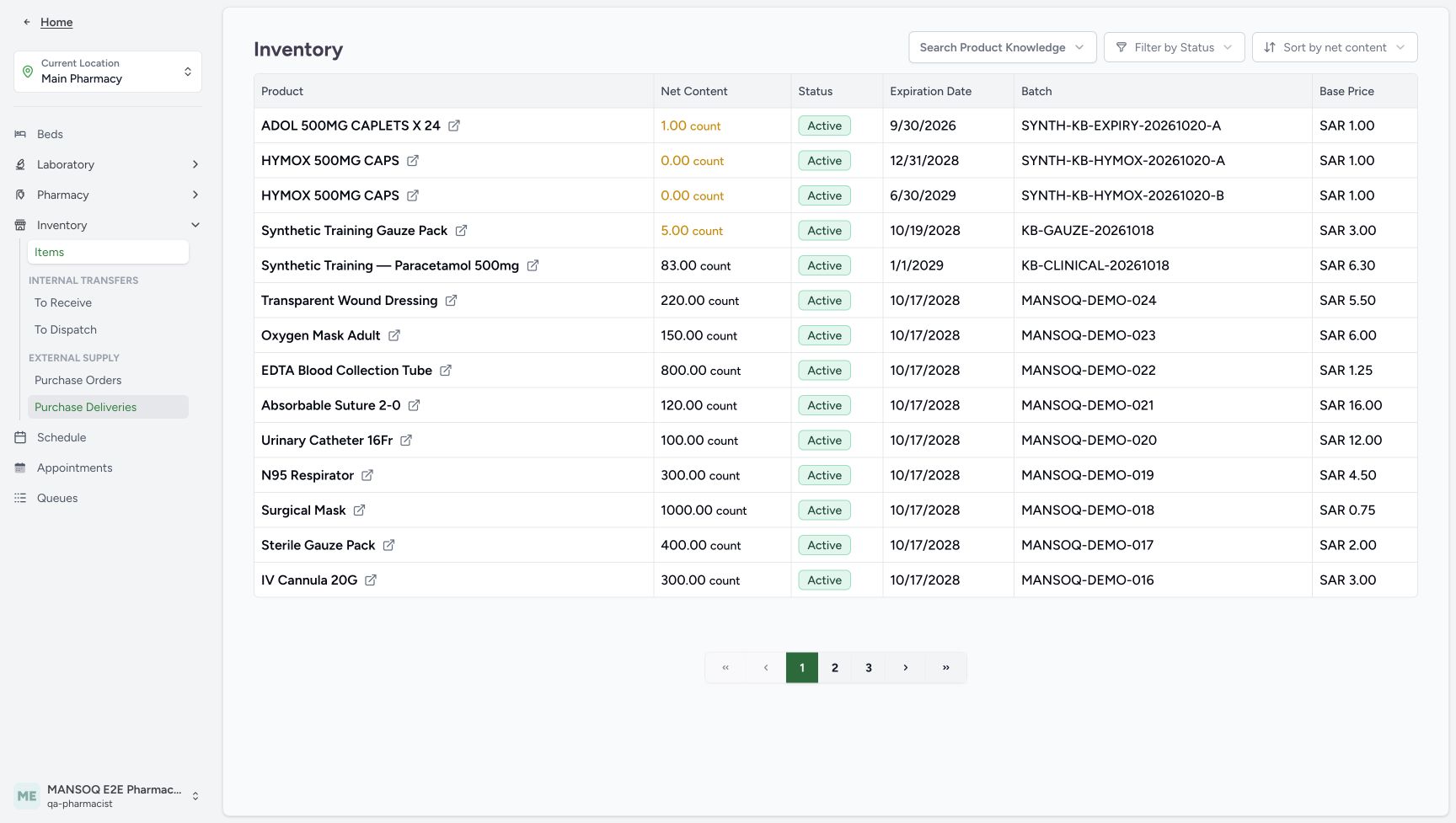This screenshot has width=1456, height=823.
Task: Open Purchase Deliveries
Action: click(x=108, y=407)
